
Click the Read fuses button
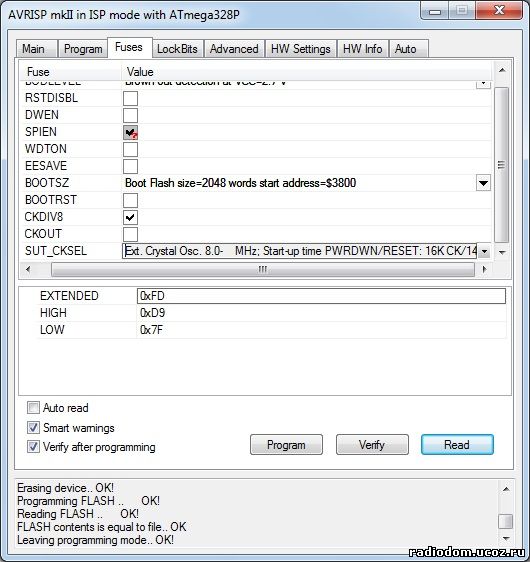(457, 445)
